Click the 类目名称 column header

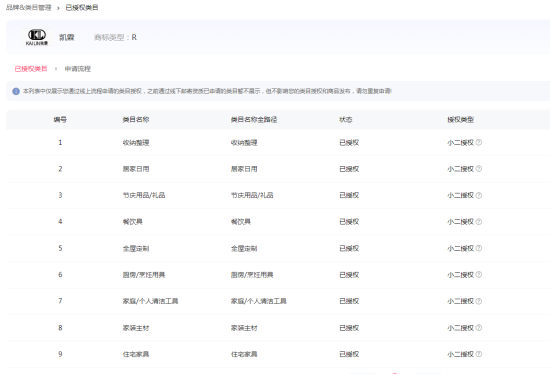(x=136, y=120)
